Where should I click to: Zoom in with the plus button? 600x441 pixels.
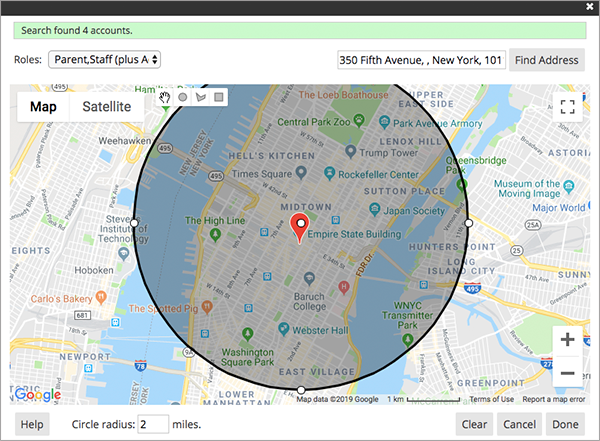coord(567,340)
